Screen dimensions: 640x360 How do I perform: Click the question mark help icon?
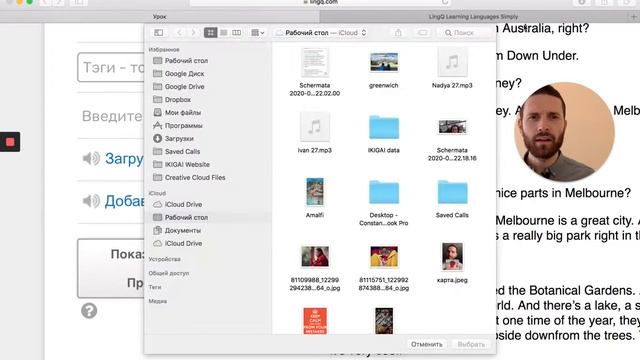coord(89,311)
